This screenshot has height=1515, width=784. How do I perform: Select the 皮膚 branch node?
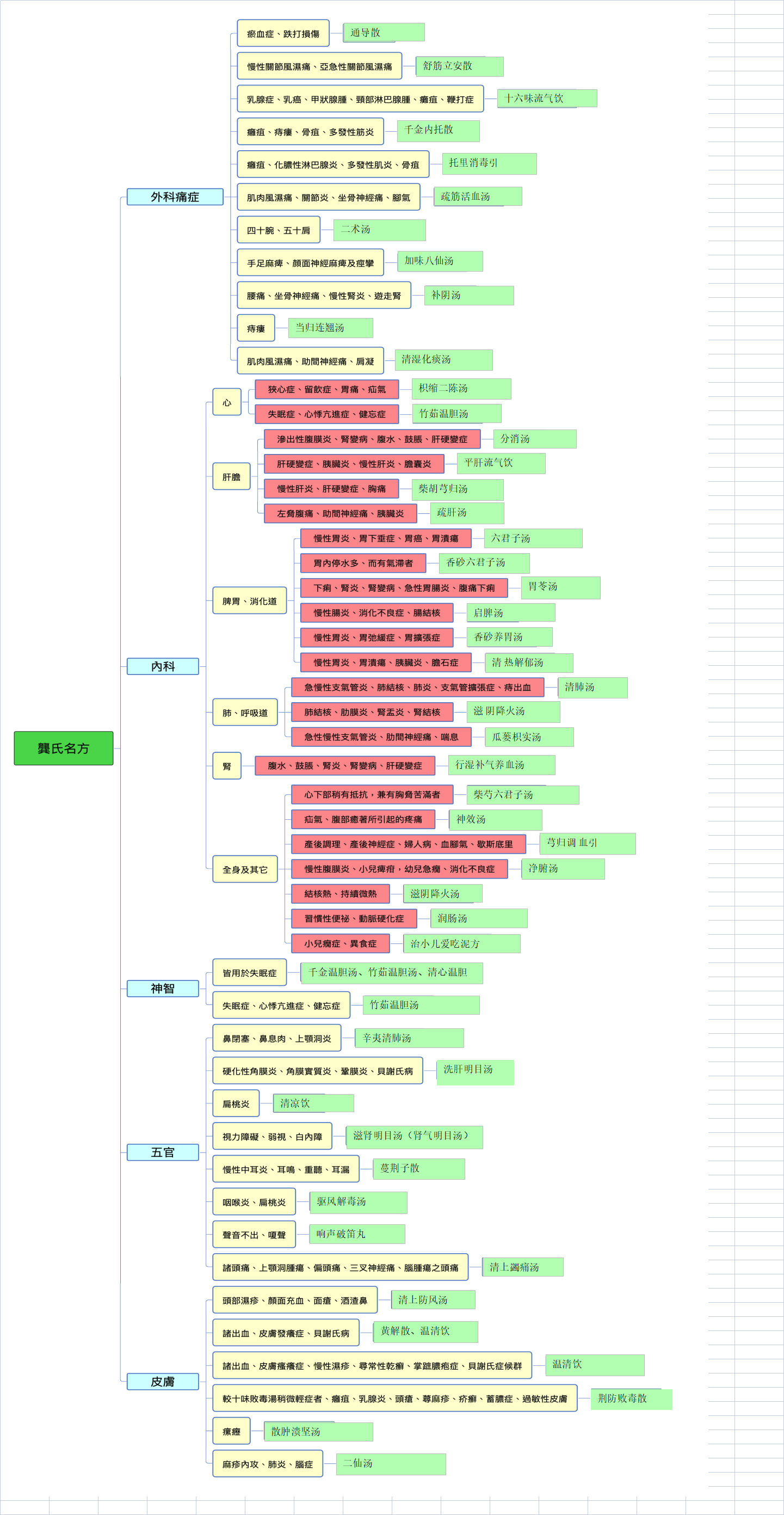pyautogui.click(x=163, y=1382)
